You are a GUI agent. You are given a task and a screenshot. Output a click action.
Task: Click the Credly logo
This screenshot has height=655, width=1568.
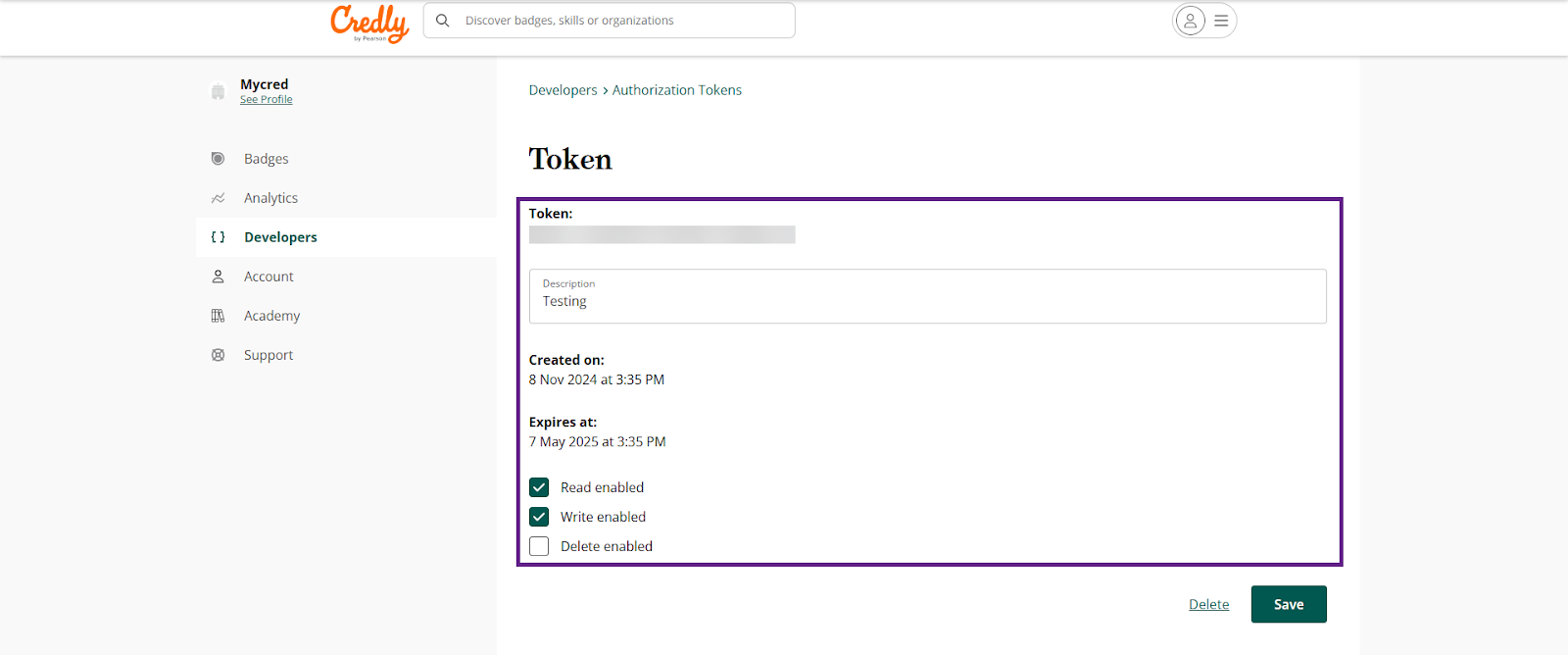tap(369, 24)
